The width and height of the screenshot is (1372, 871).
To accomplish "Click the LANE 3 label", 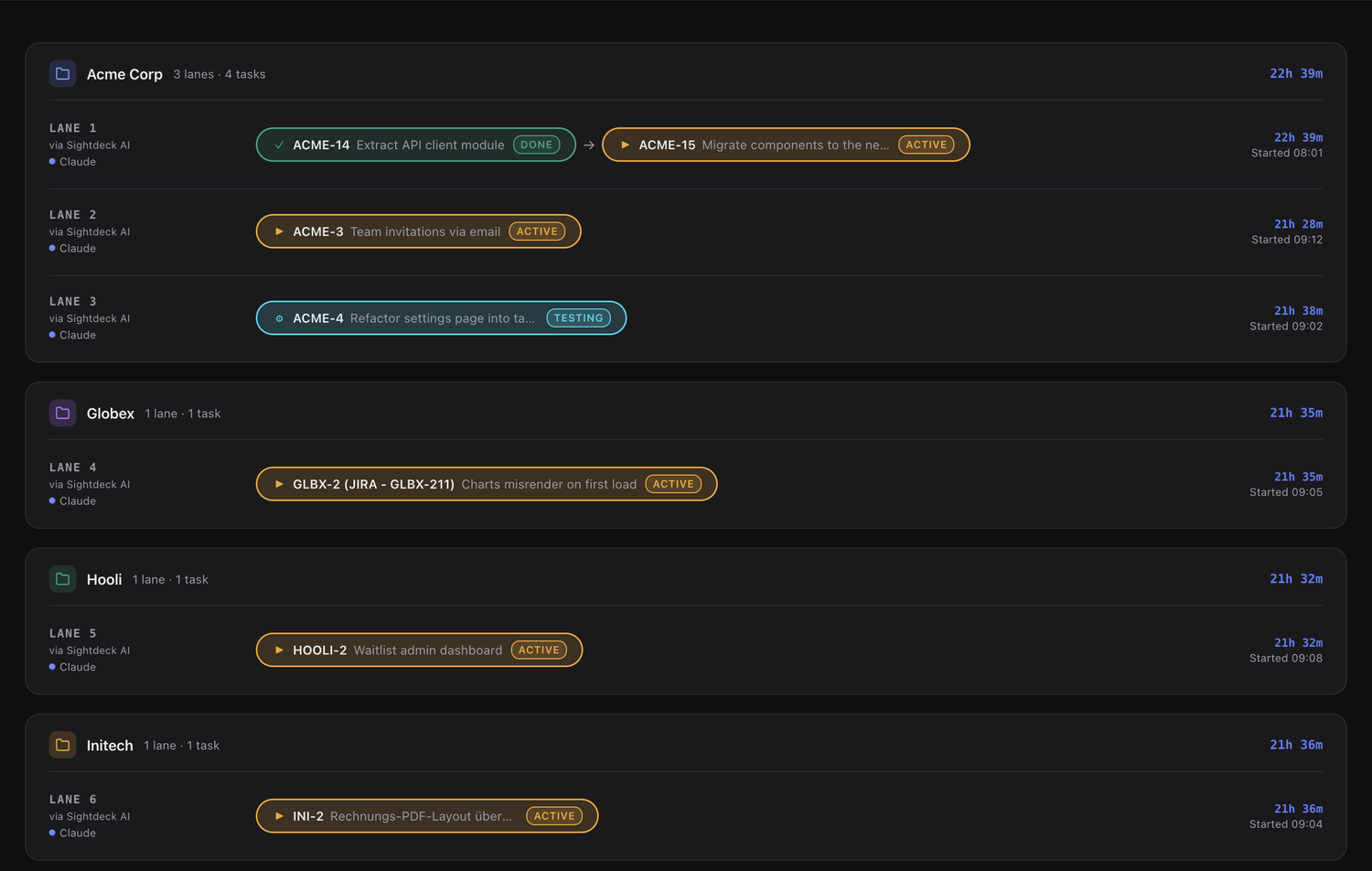I will tap(73, 302).
